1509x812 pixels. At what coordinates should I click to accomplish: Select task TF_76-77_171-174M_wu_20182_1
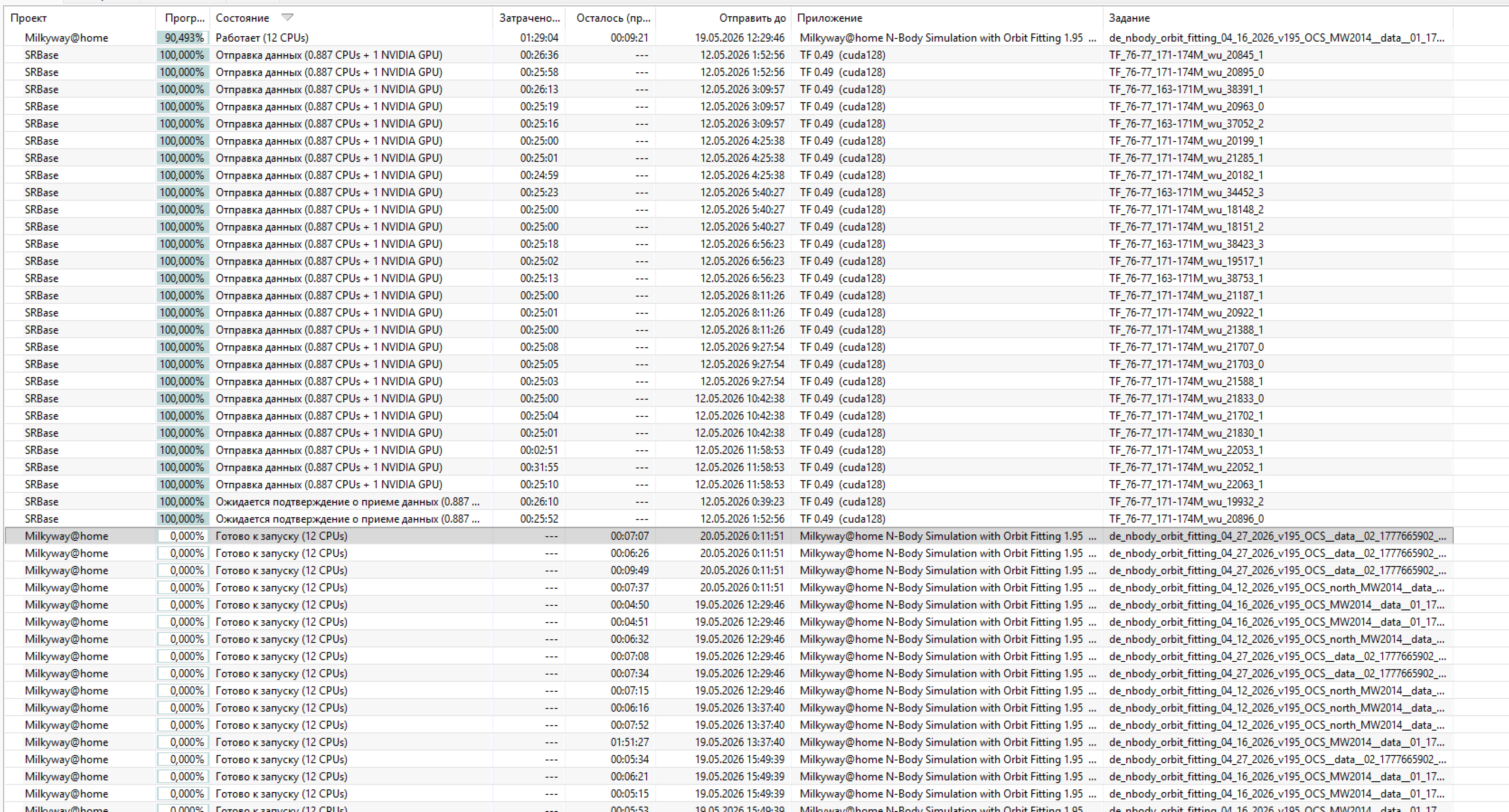[x=1186, y=175]
